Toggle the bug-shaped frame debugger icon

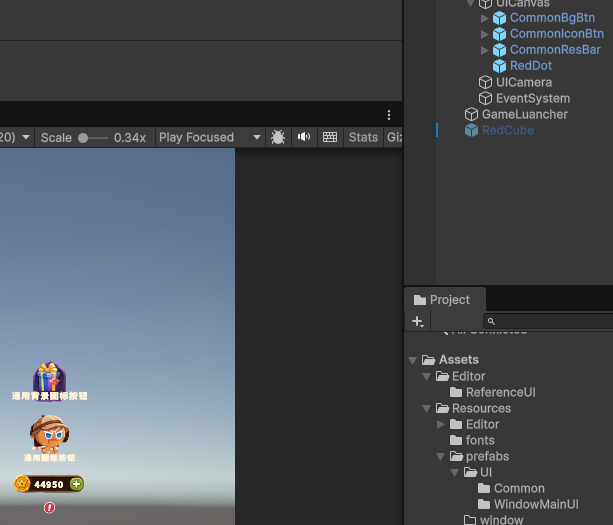point(278,137)
